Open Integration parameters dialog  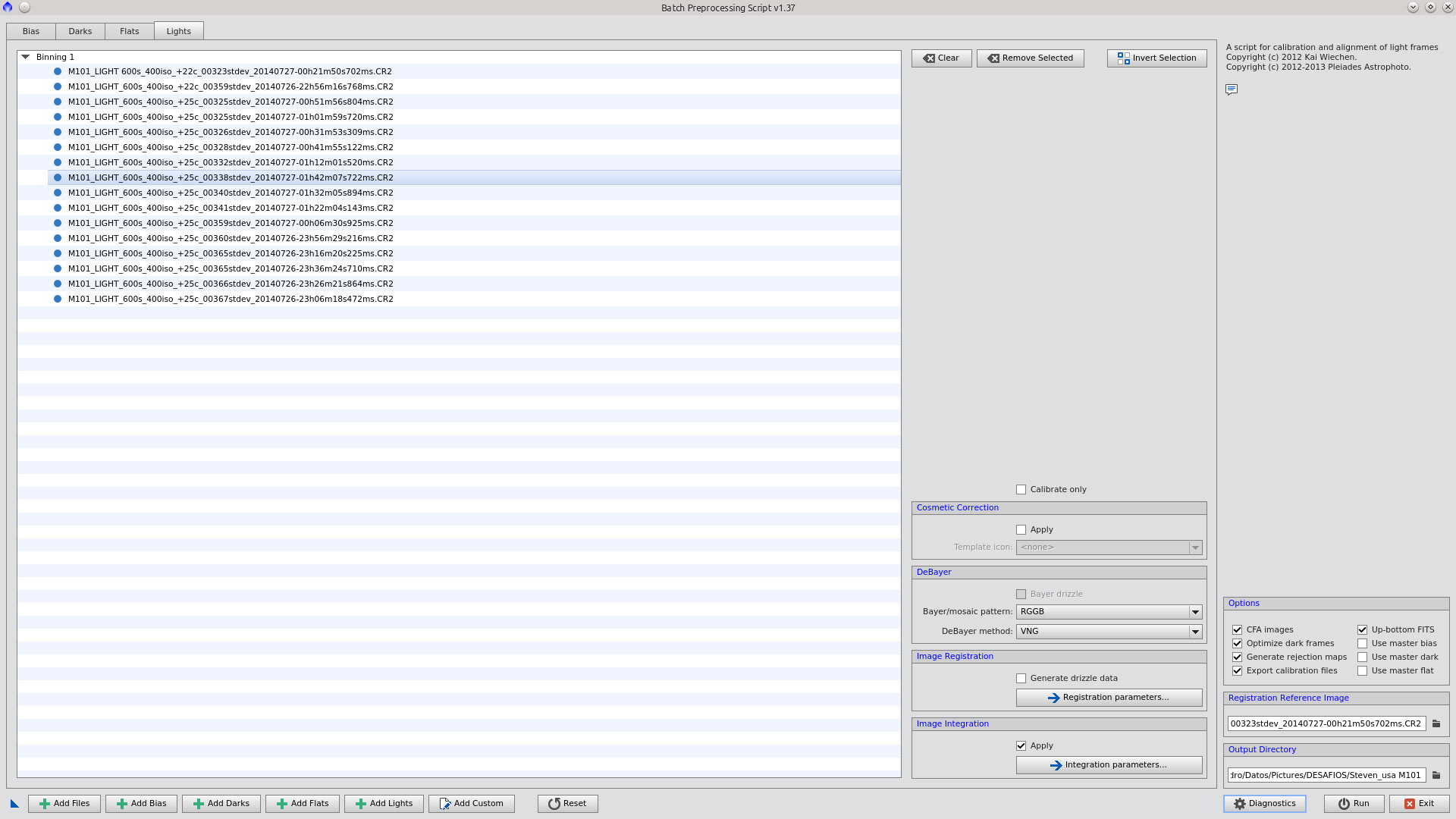click(1109, 765)
